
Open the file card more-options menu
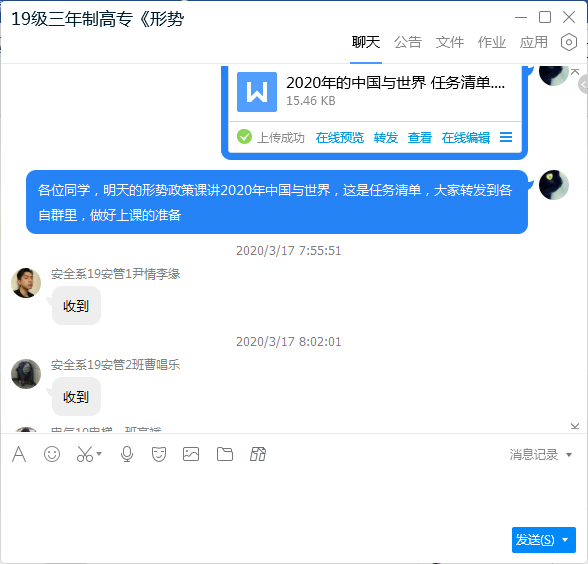click(x=506, y=137)
